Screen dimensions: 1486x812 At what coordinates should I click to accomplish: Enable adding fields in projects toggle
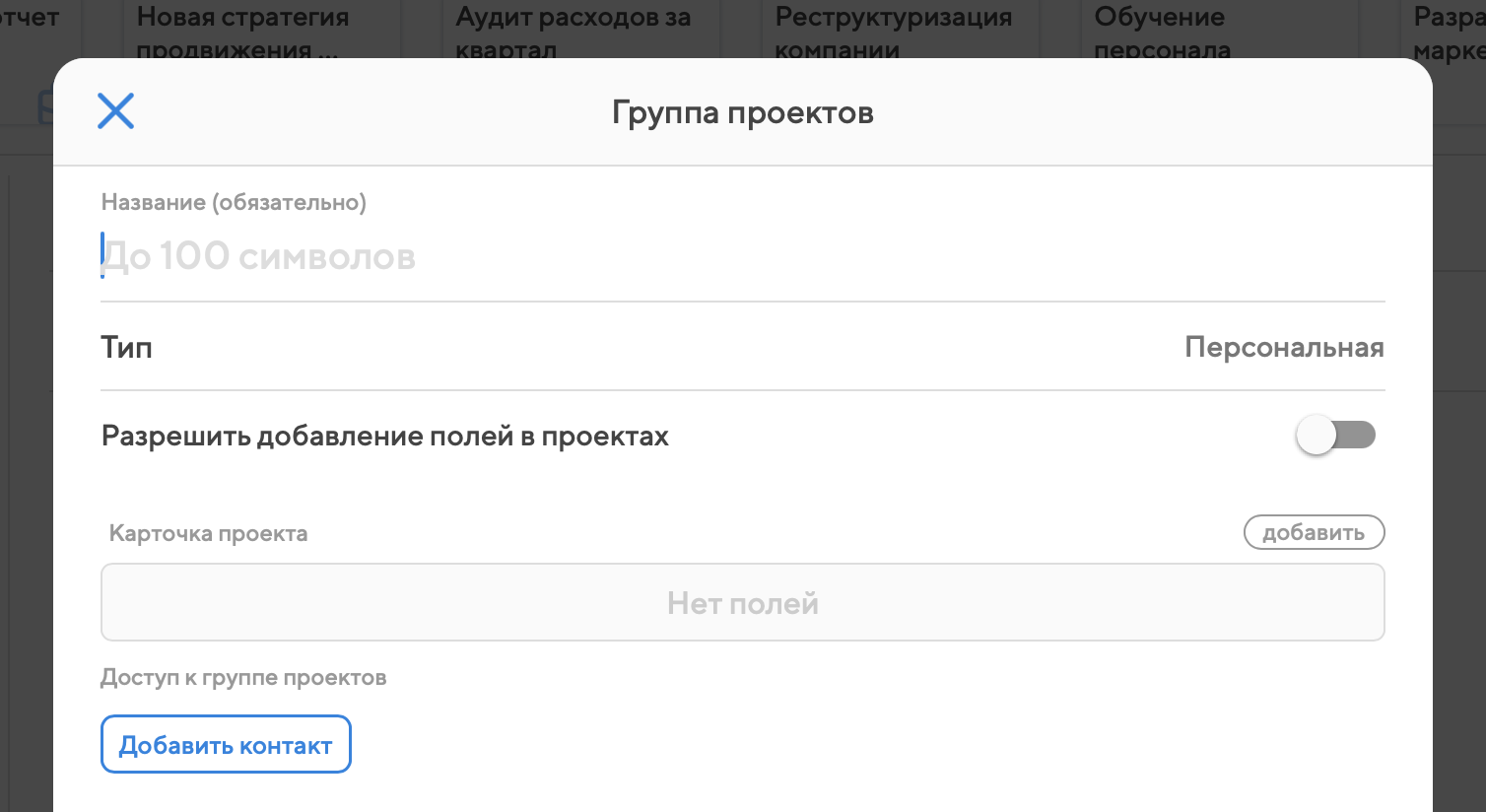[1335, 435]
